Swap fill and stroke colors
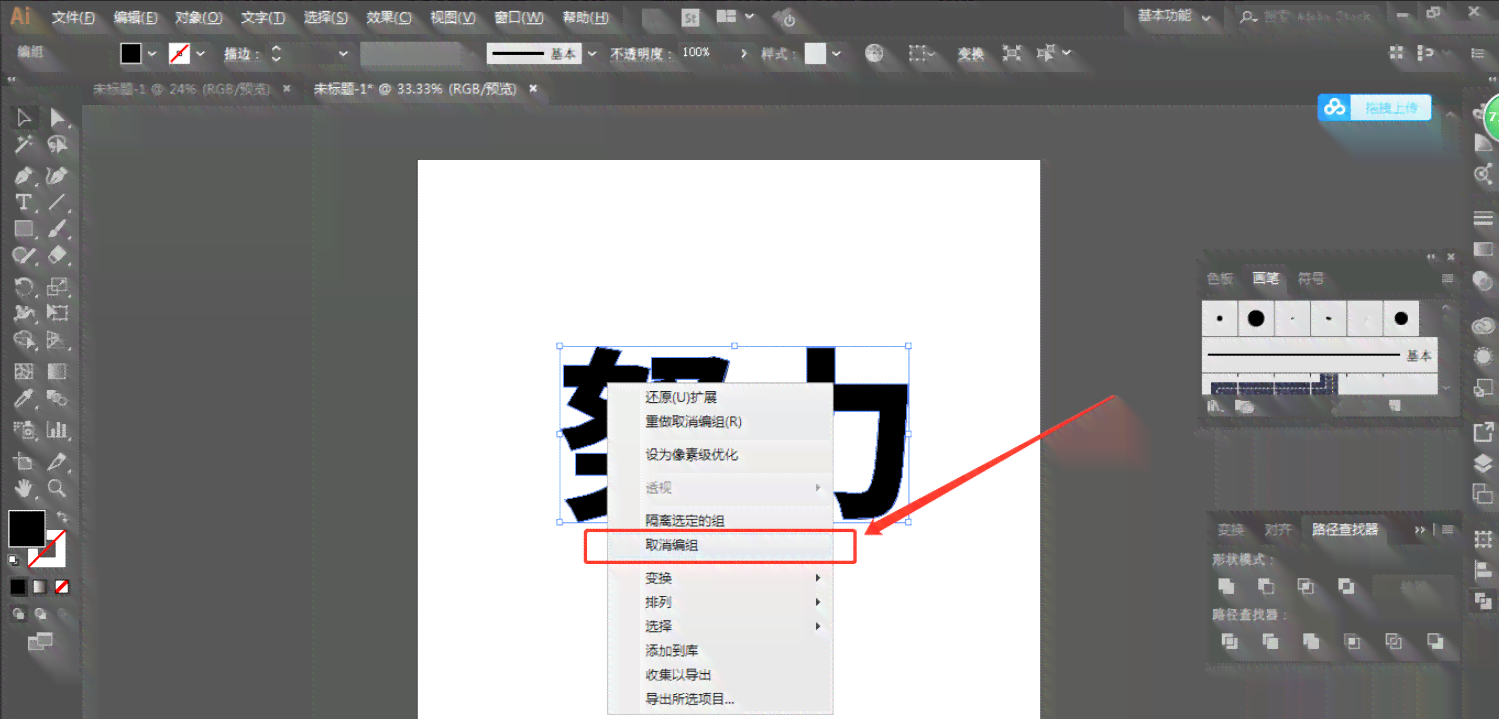Viewport: 1499px width, 719px height. click(62, 517)
